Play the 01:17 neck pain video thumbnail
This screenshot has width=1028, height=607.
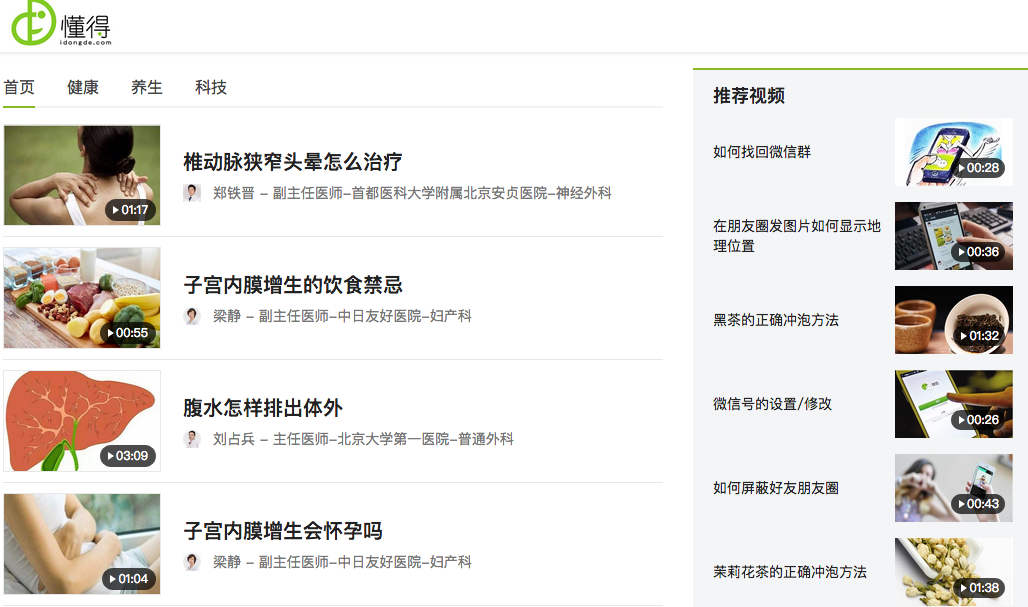pyautogui.click(x=82, y=175)
